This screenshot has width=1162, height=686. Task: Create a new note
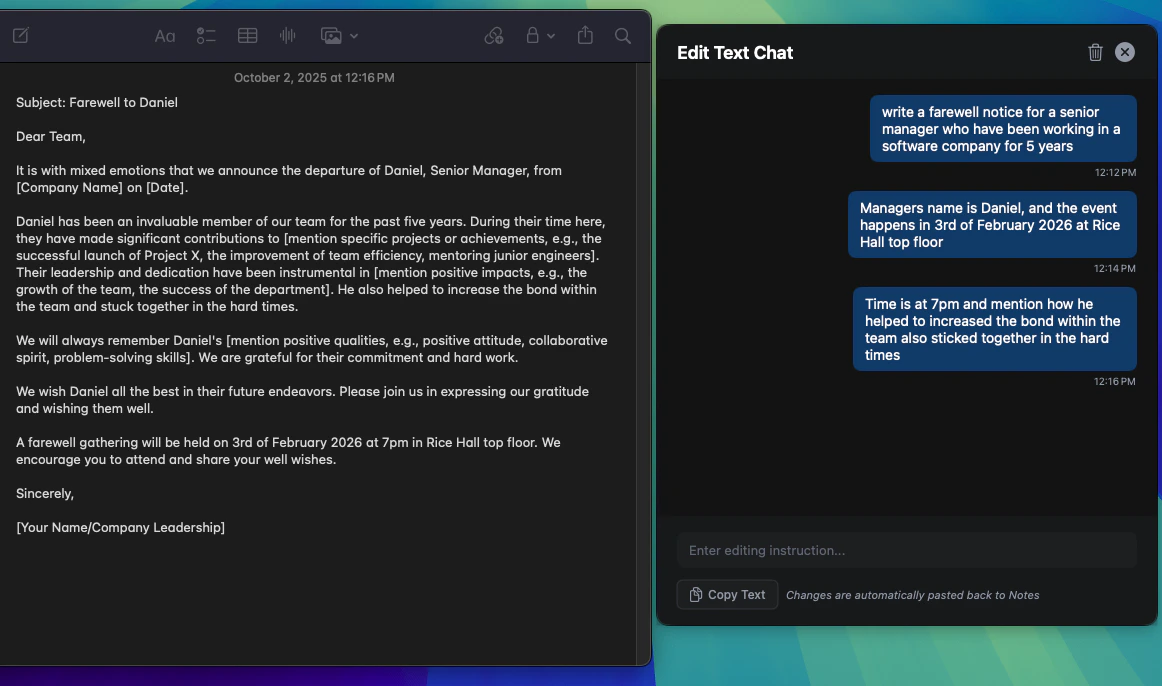click(x=22, y=35)
